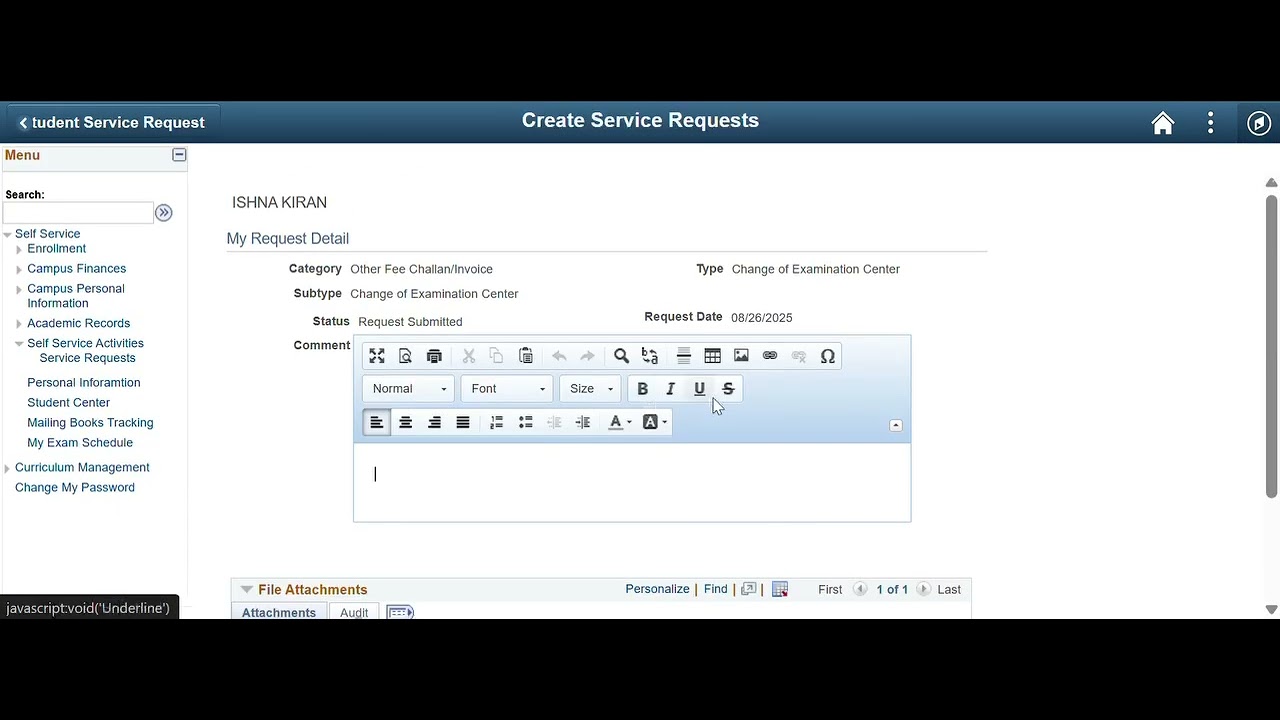Go to the Home page icon

[x=1163, y=123]
